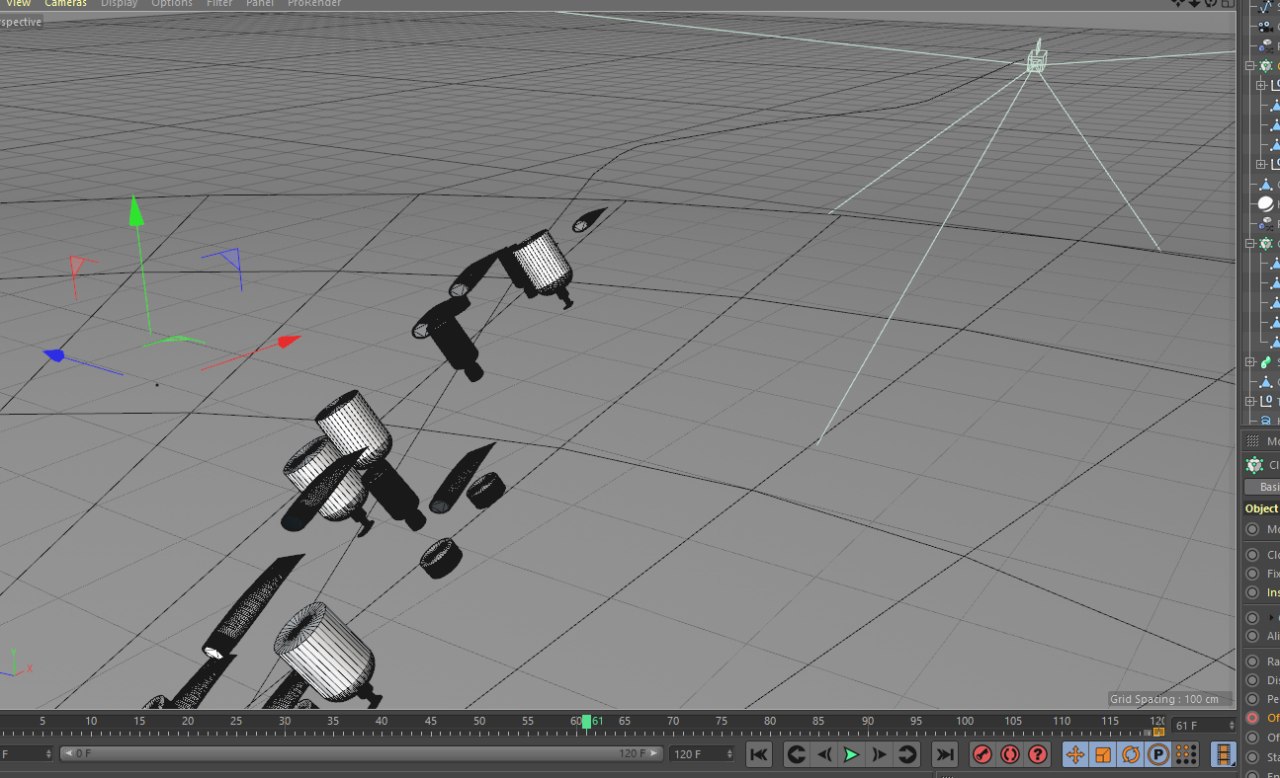Step back one frame
1280x778 pixels.
824,754
